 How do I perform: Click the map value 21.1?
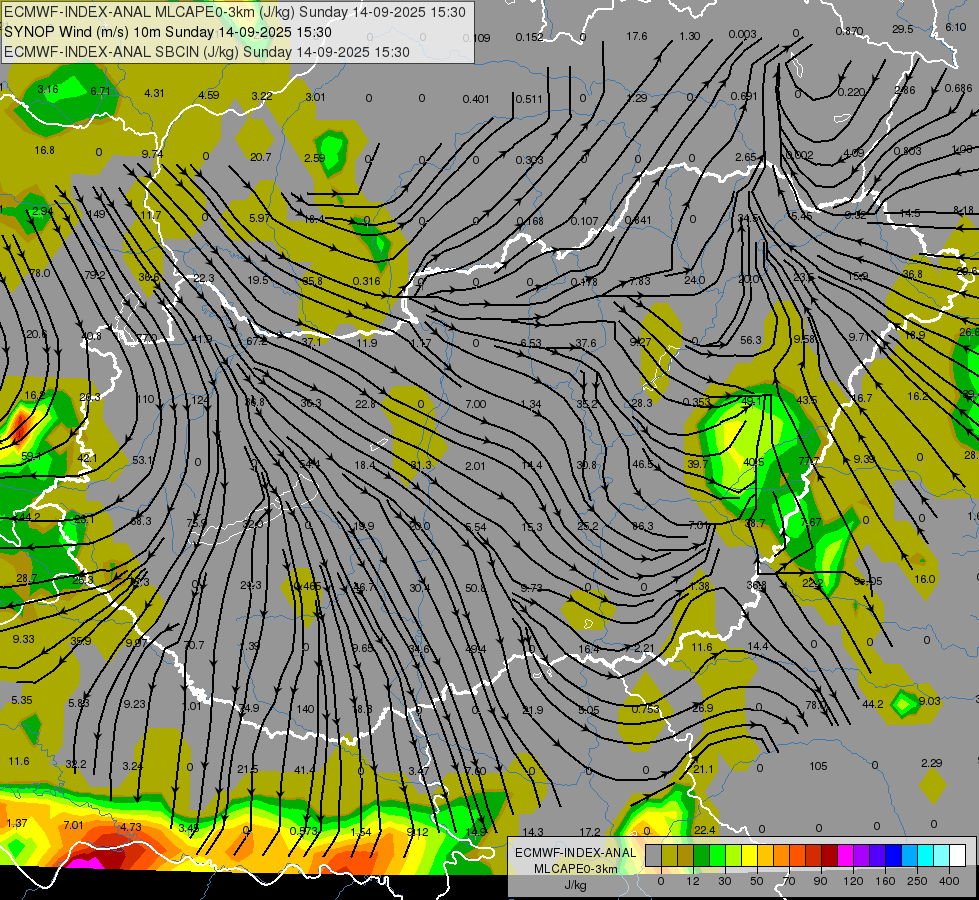pos(703,769)
